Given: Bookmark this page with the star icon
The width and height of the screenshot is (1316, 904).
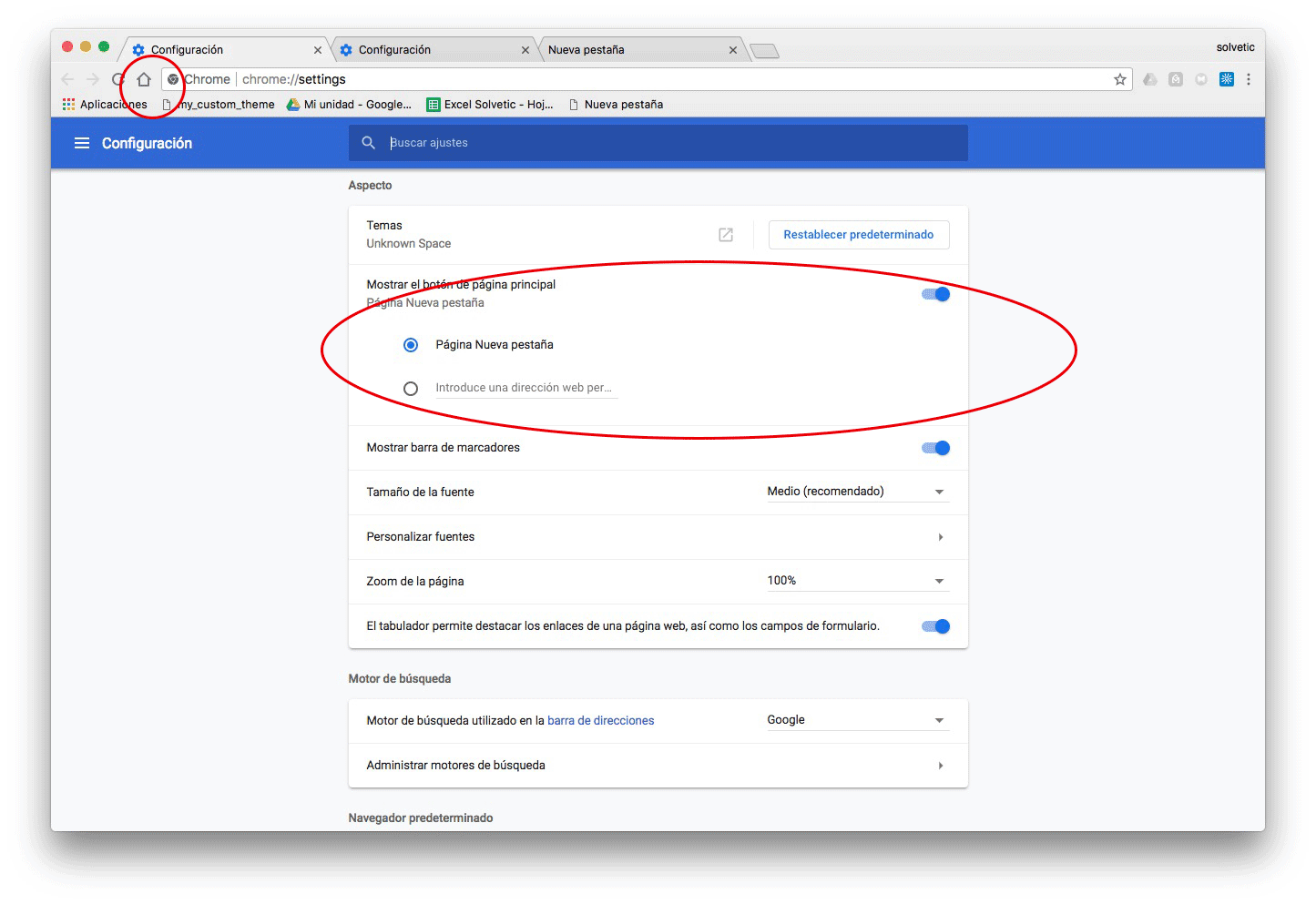Looking at the screenshot, I should click(1119, 79).
